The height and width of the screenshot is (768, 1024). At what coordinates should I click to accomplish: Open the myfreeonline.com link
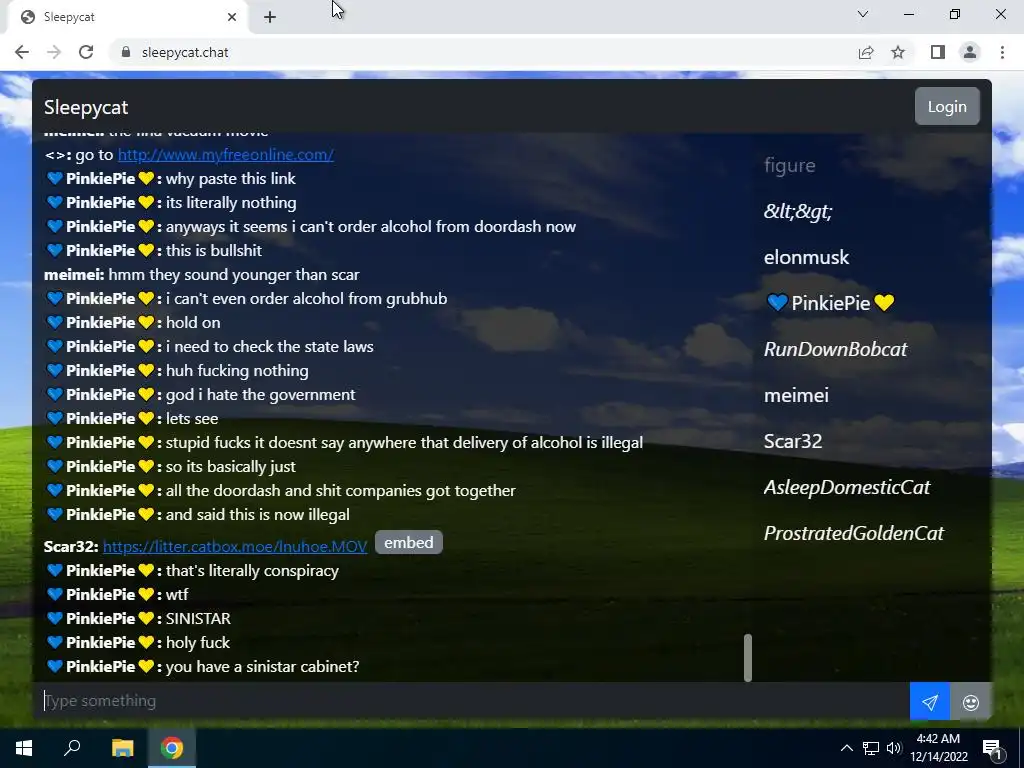click(x=225, y=155)
